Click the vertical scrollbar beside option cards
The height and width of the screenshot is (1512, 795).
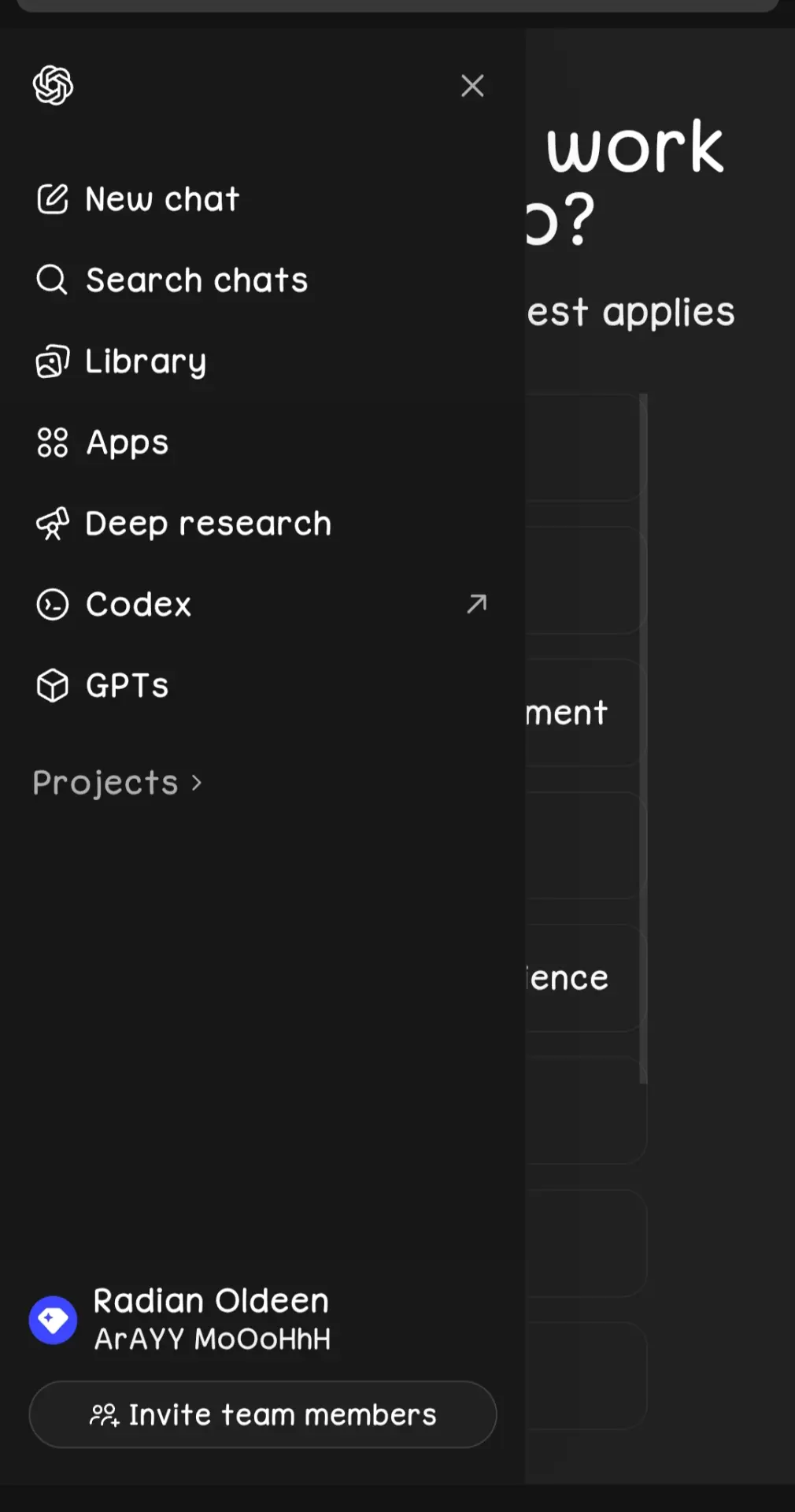[644, 738]
